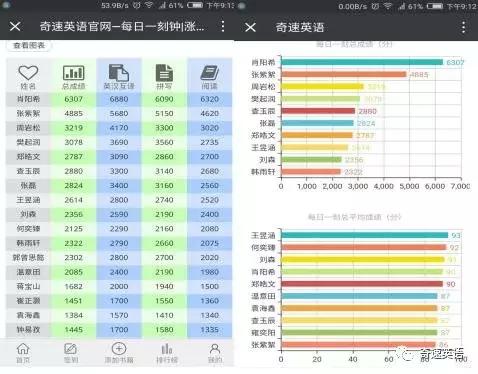
Task: Click the teal 6307 bar for 肖阳希
Action: coord(362,62)
